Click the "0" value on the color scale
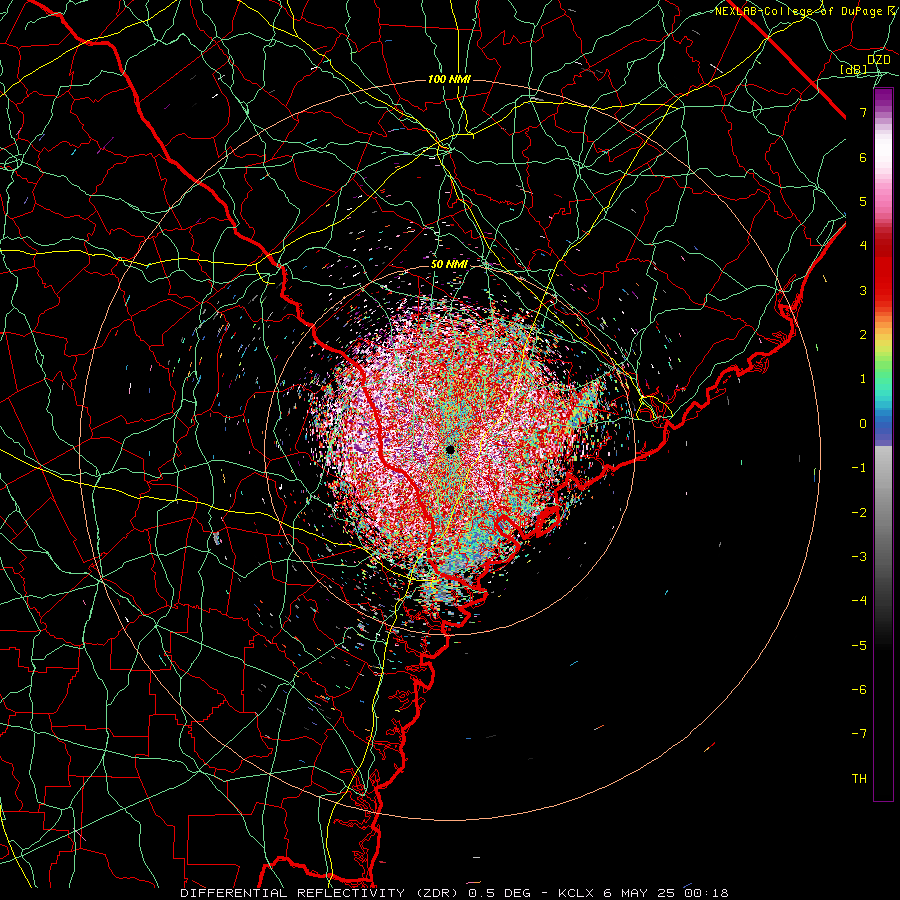 coord(863,423)
